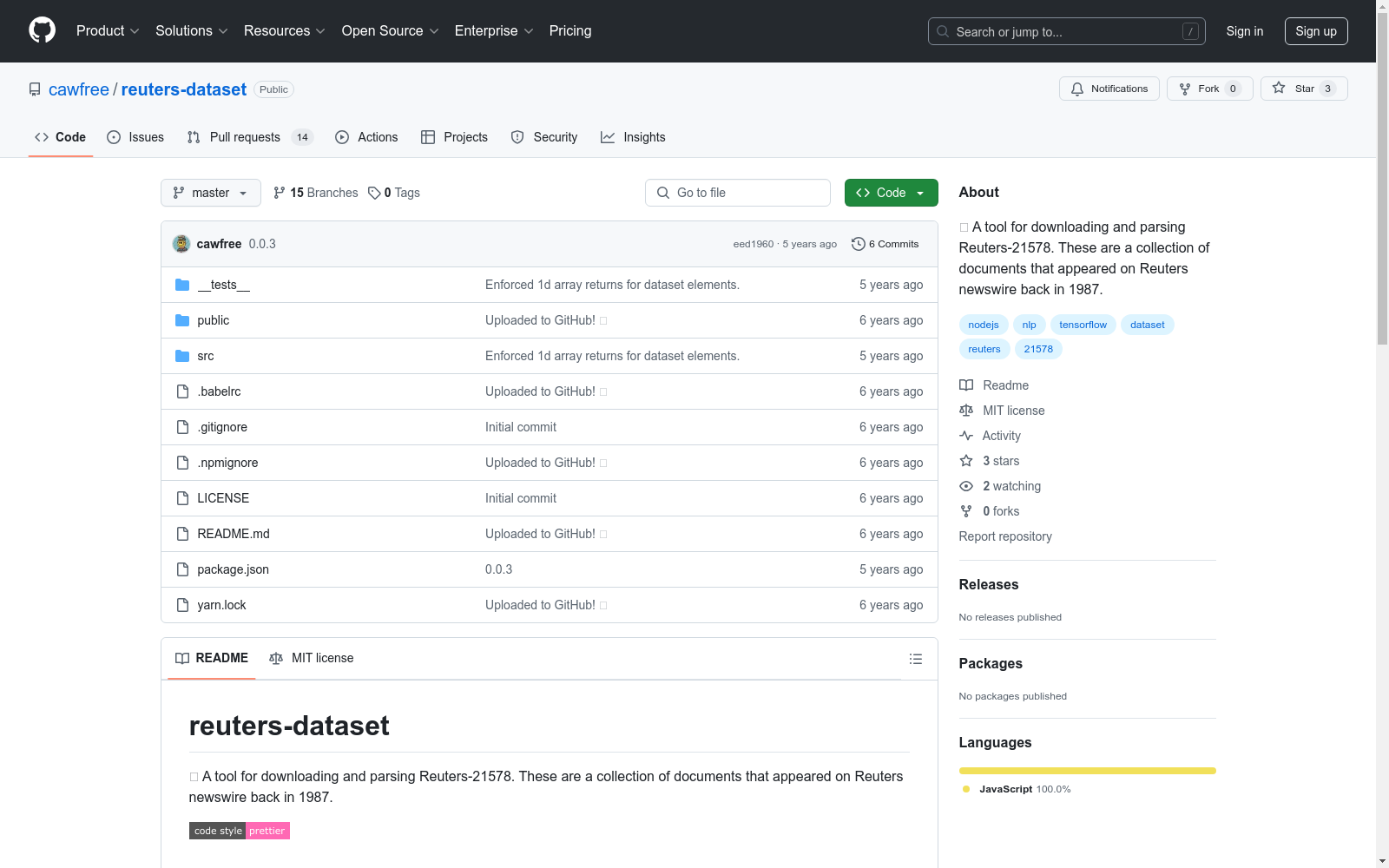Expand the Product menu
Screen dimensions: 1389x868
108,30
